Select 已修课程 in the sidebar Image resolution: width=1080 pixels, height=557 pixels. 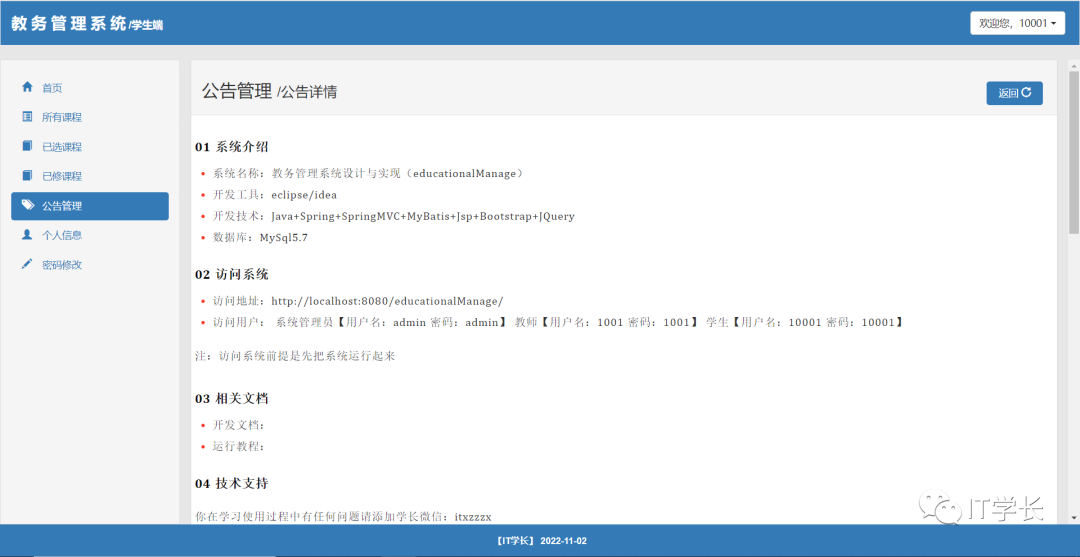[90, 176]
